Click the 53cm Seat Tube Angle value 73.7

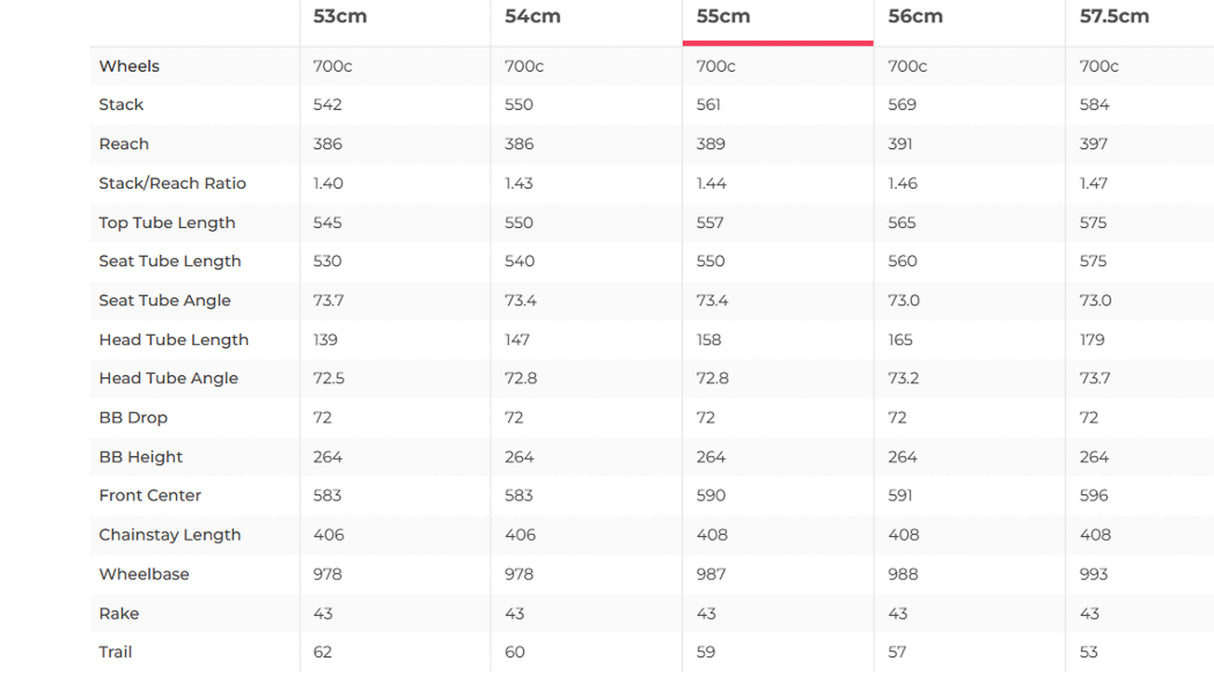(x=327, y=300)
